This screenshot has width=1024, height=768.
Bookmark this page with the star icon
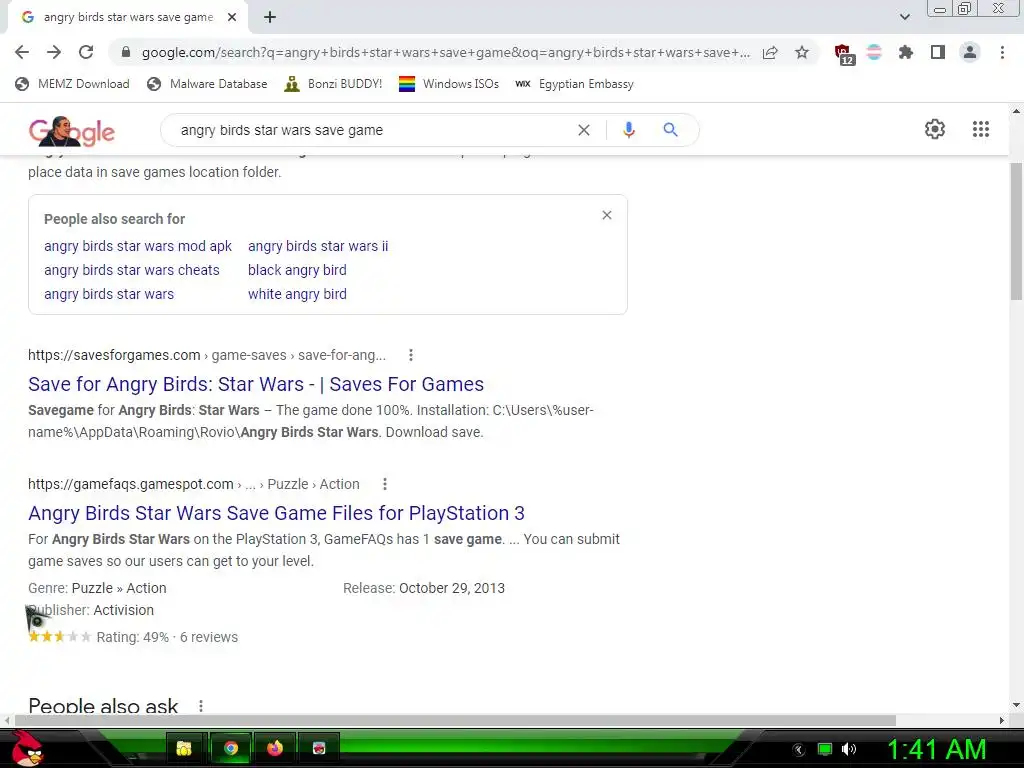pyautogui.click(x=802, y=52)
